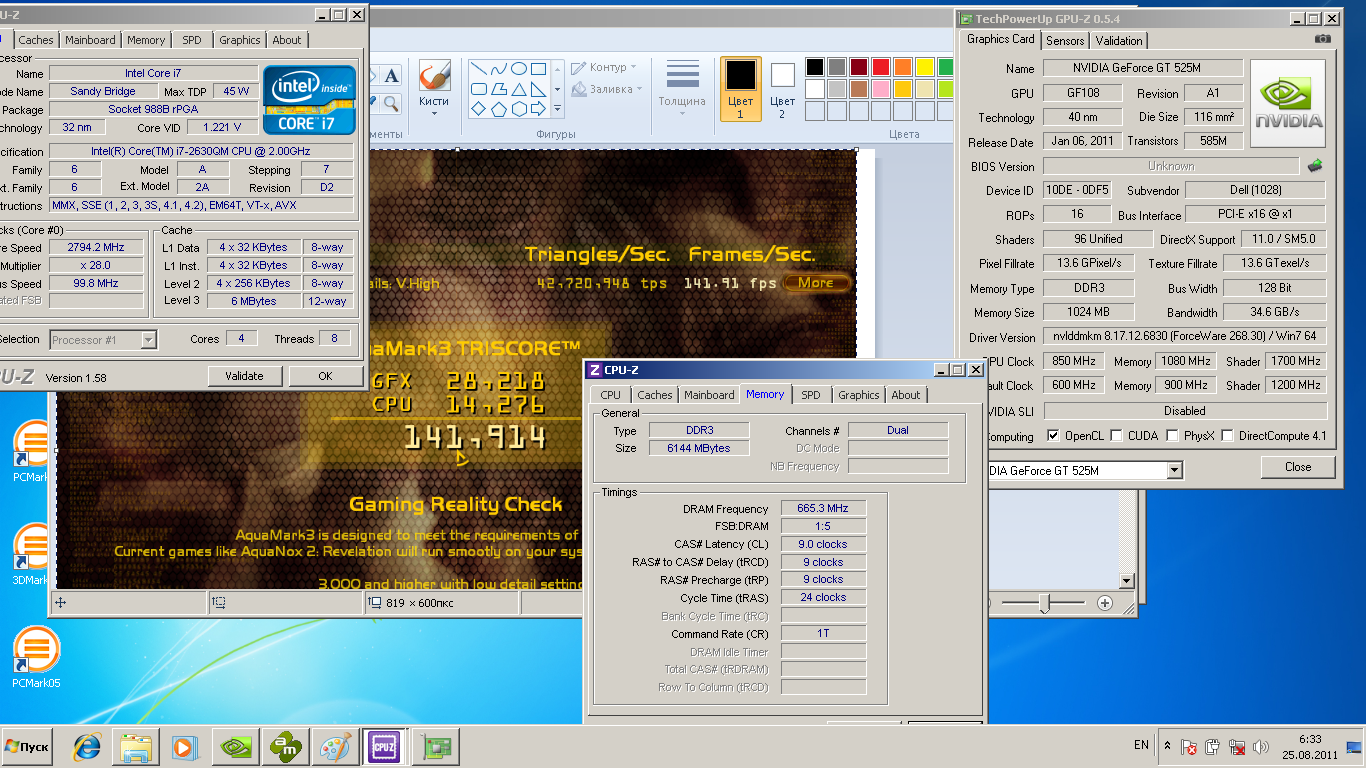Image resolution: width=1366 pixels, height=768 pixels.
Task: Choose the pink color swatch in Paint
Action: coord(881,89)
